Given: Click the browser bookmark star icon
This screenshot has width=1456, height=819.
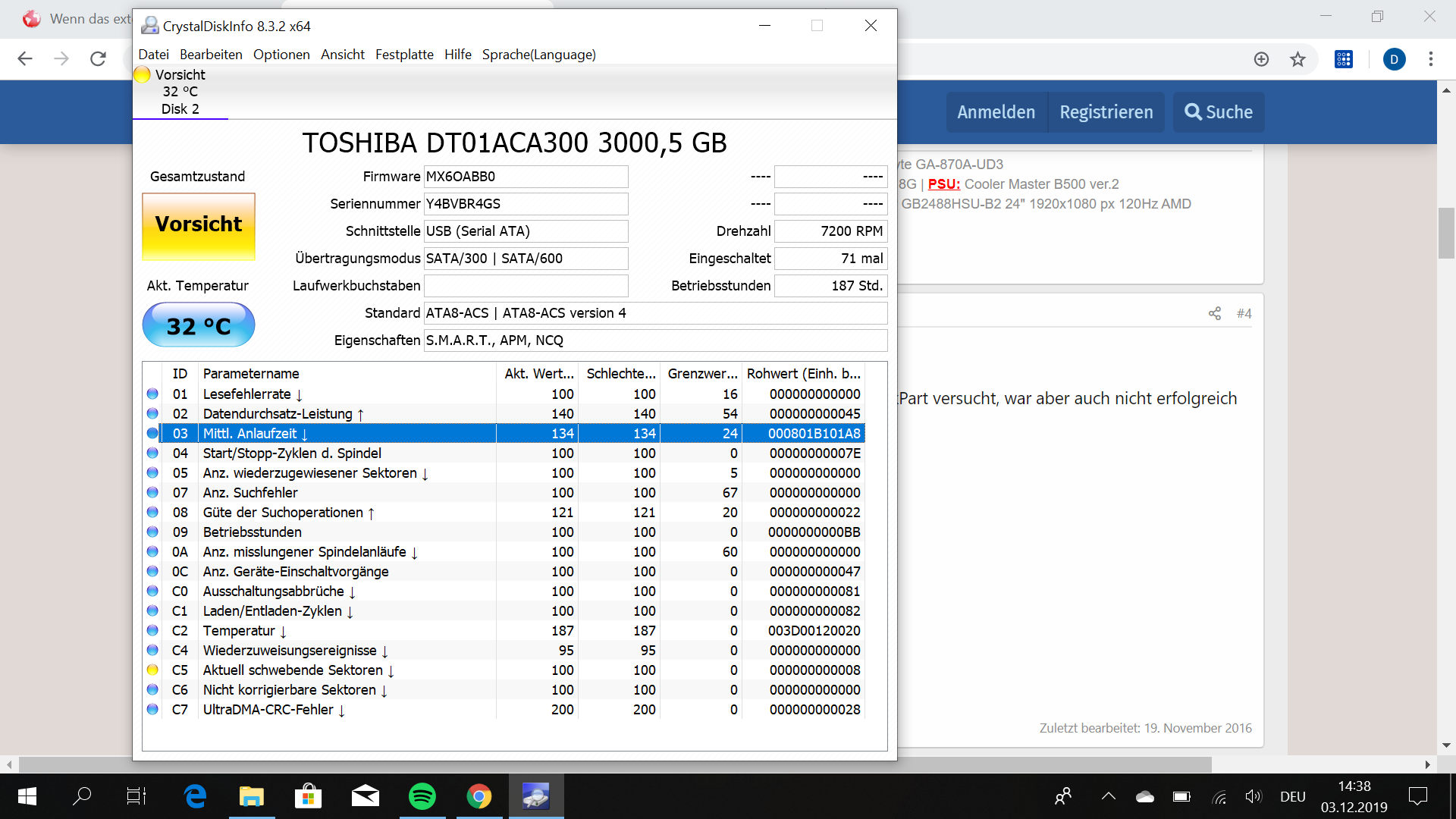Looking at the screenshot, I should click(1298, 59).
